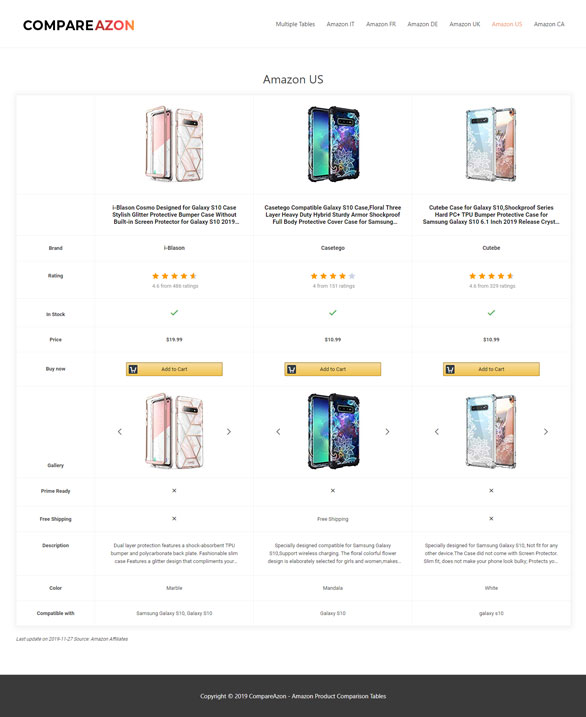Screen dimensions: 586x717
Task: Switch to Multiple Tables page
Action: point(295,24)
